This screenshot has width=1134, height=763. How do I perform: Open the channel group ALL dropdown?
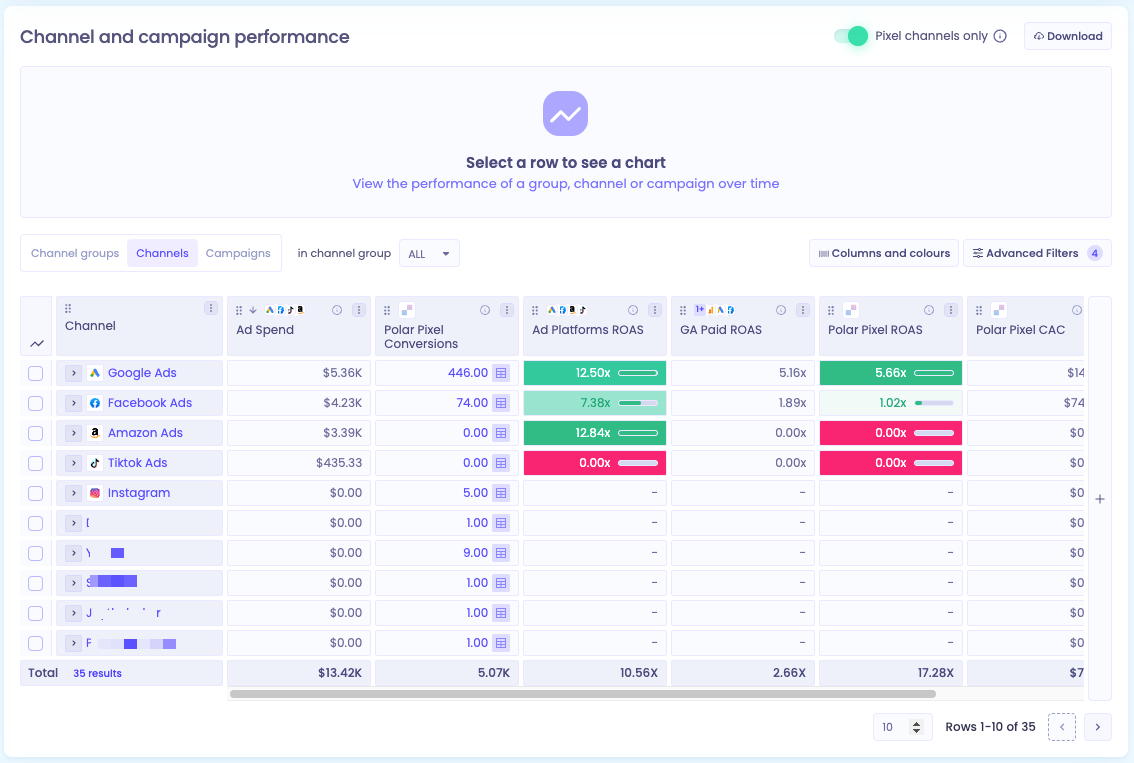[430, 254]
